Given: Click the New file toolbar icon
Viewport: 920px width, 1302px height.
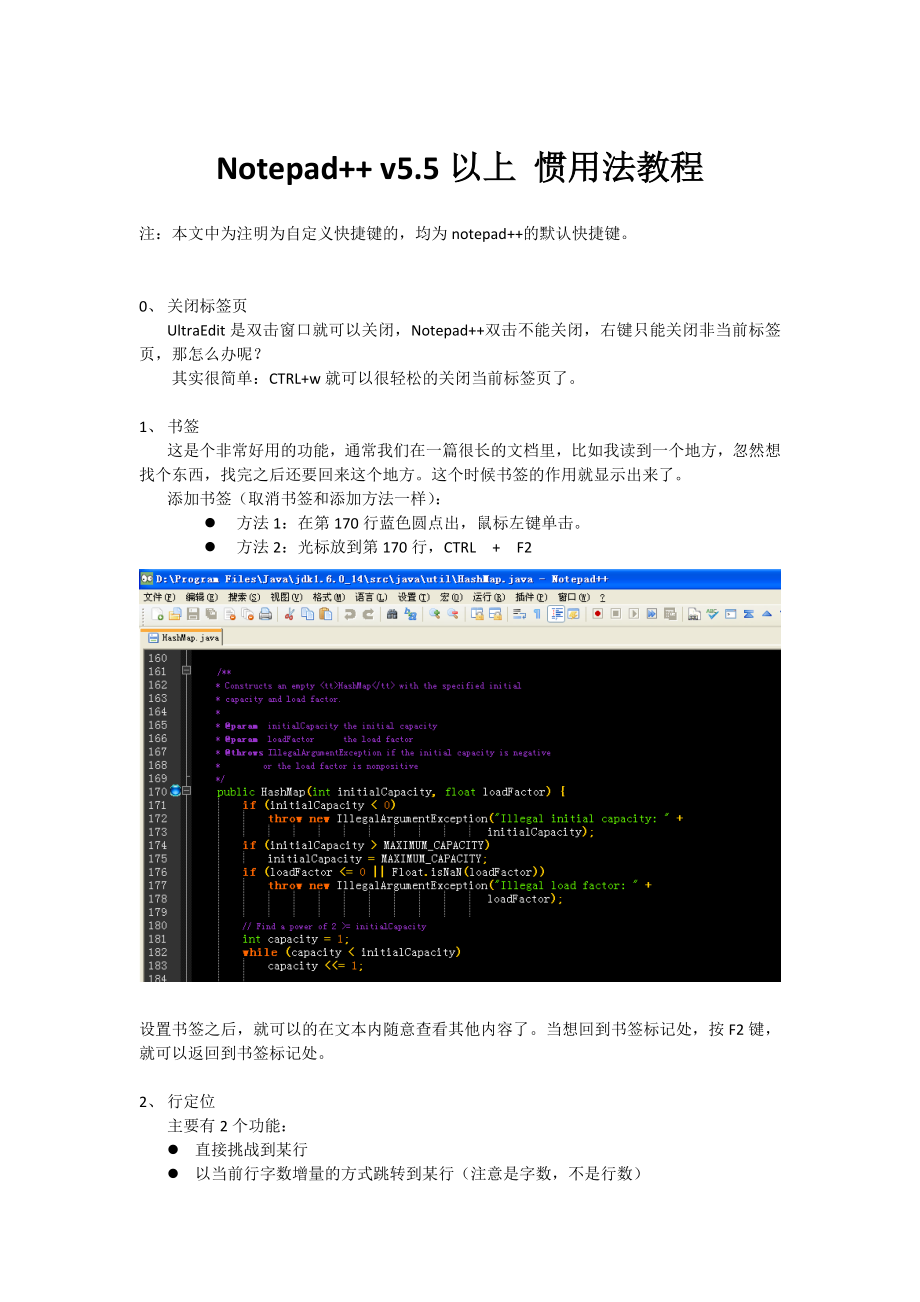Looking at the screenshot, I should [157, 614].
